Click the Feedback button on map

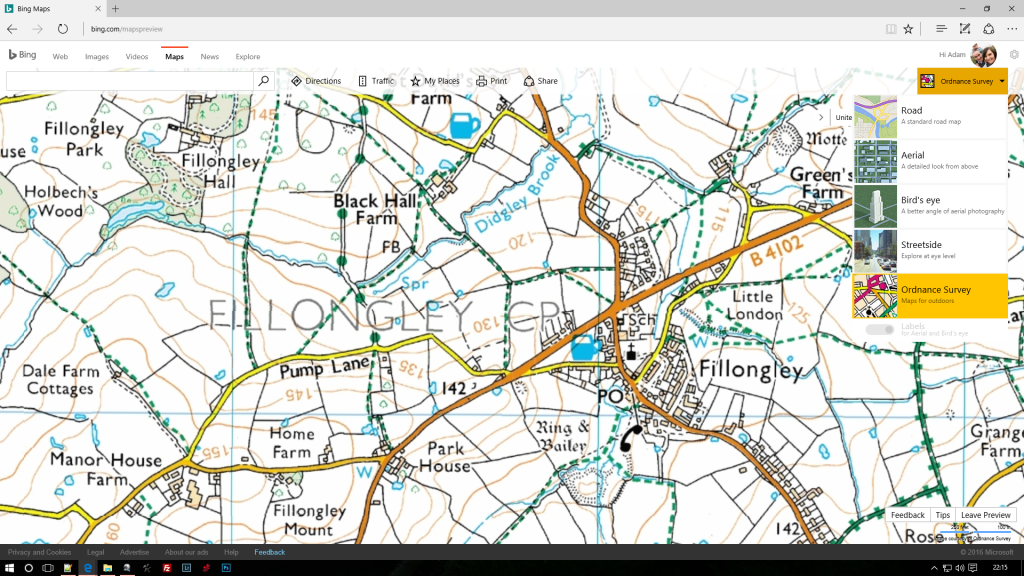tap(908, 515)
